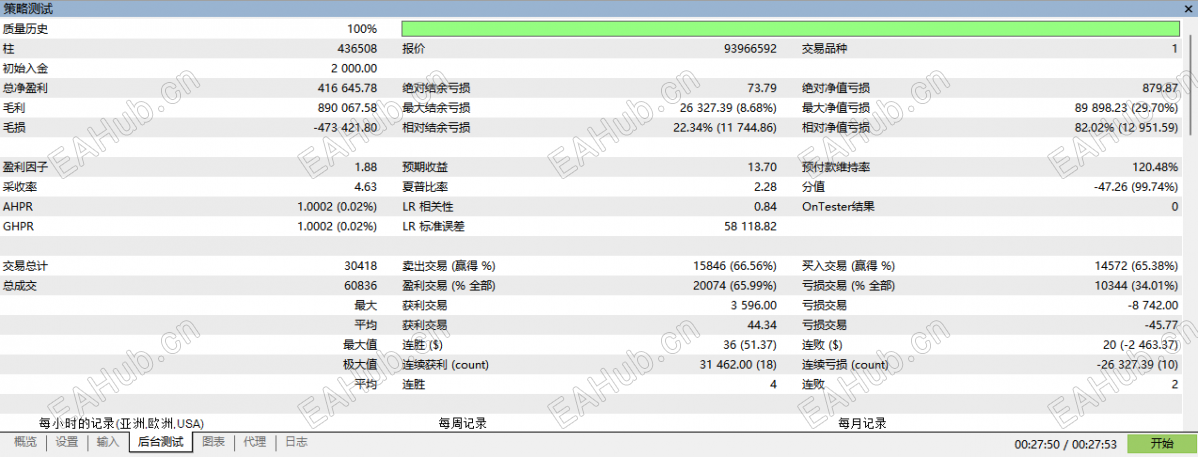Open the 输入 tab
Image resolution: width=1198 pixels, height=457 pixels.
tap(108, 442)
